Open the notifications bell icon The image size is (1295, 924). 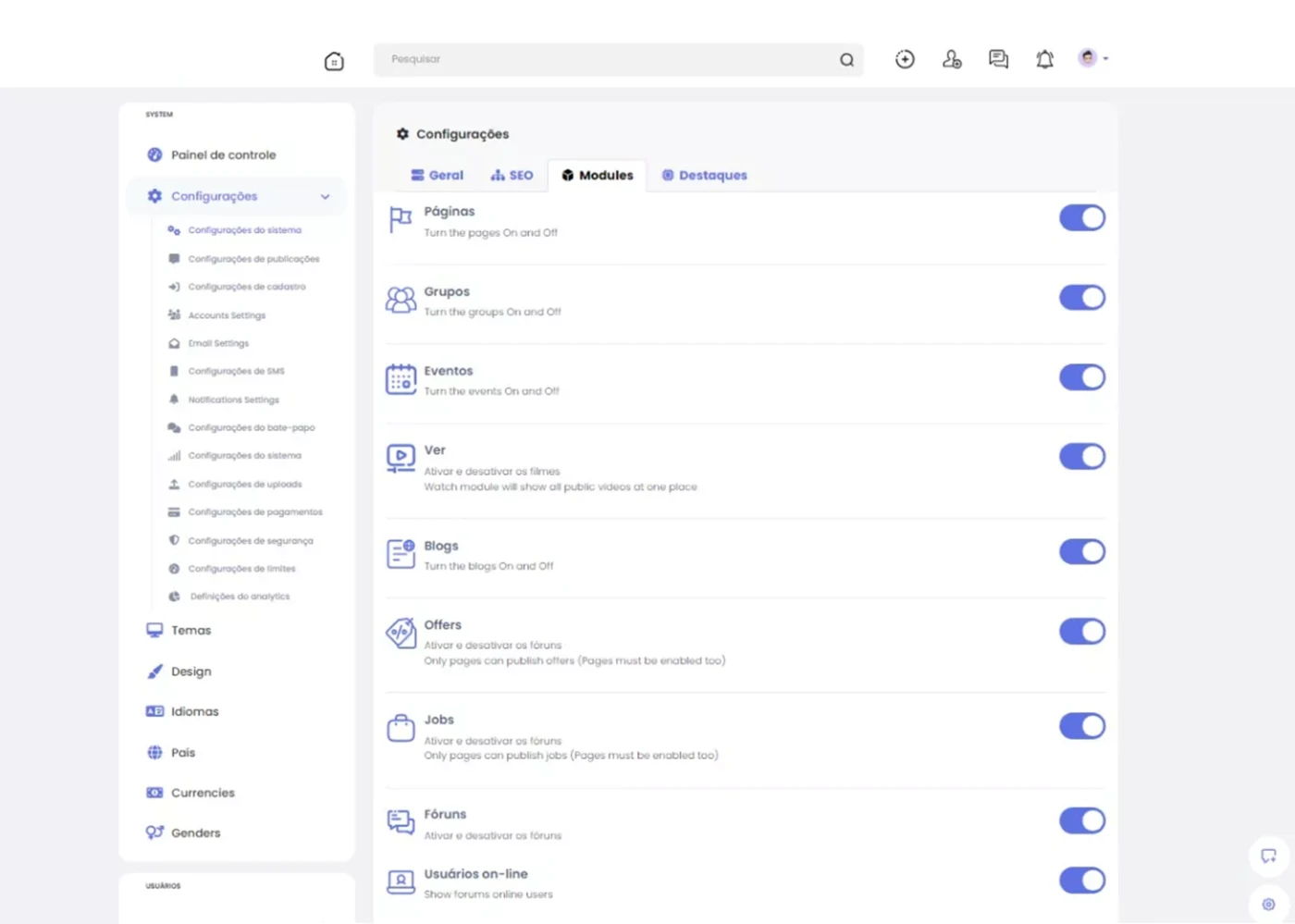[x=1044, y=59]
